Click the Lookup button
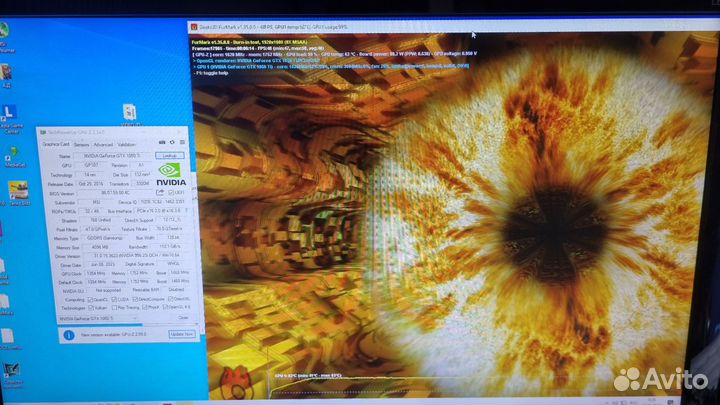Viewport: 720px width, 405px height. click(x=170, y=156)
